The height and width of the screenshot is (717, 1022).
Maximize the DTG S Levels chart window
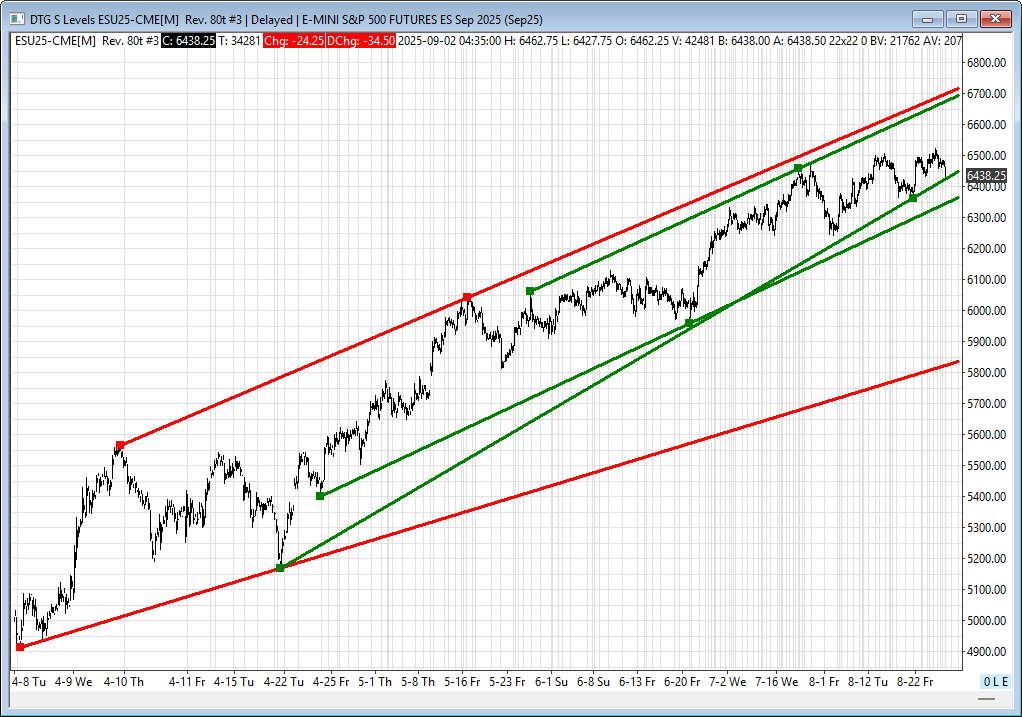coord(961,19)
